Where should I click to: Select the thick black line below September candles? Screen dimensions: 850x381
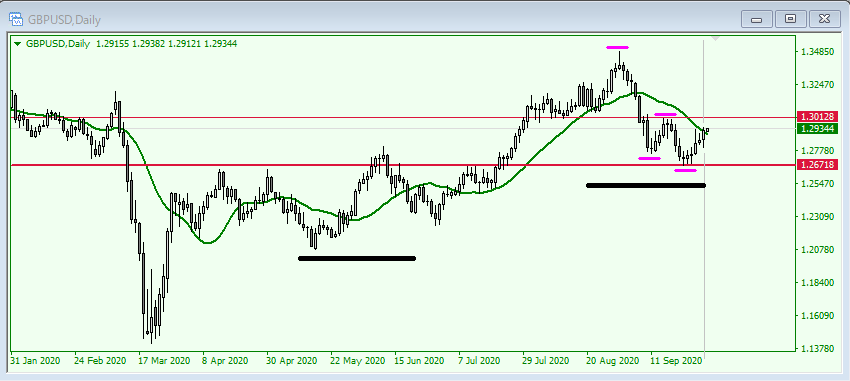pos(646,185)
